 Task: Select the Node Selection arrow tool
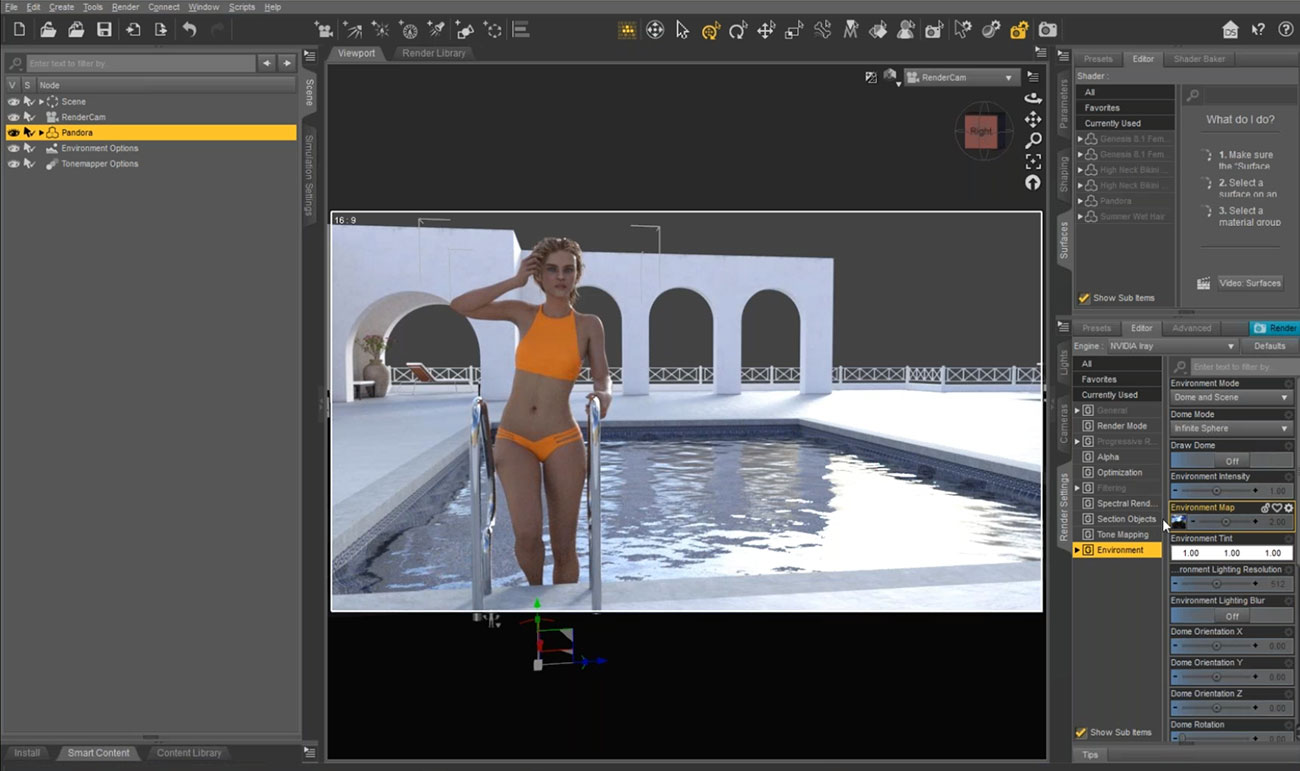(682, 30)
